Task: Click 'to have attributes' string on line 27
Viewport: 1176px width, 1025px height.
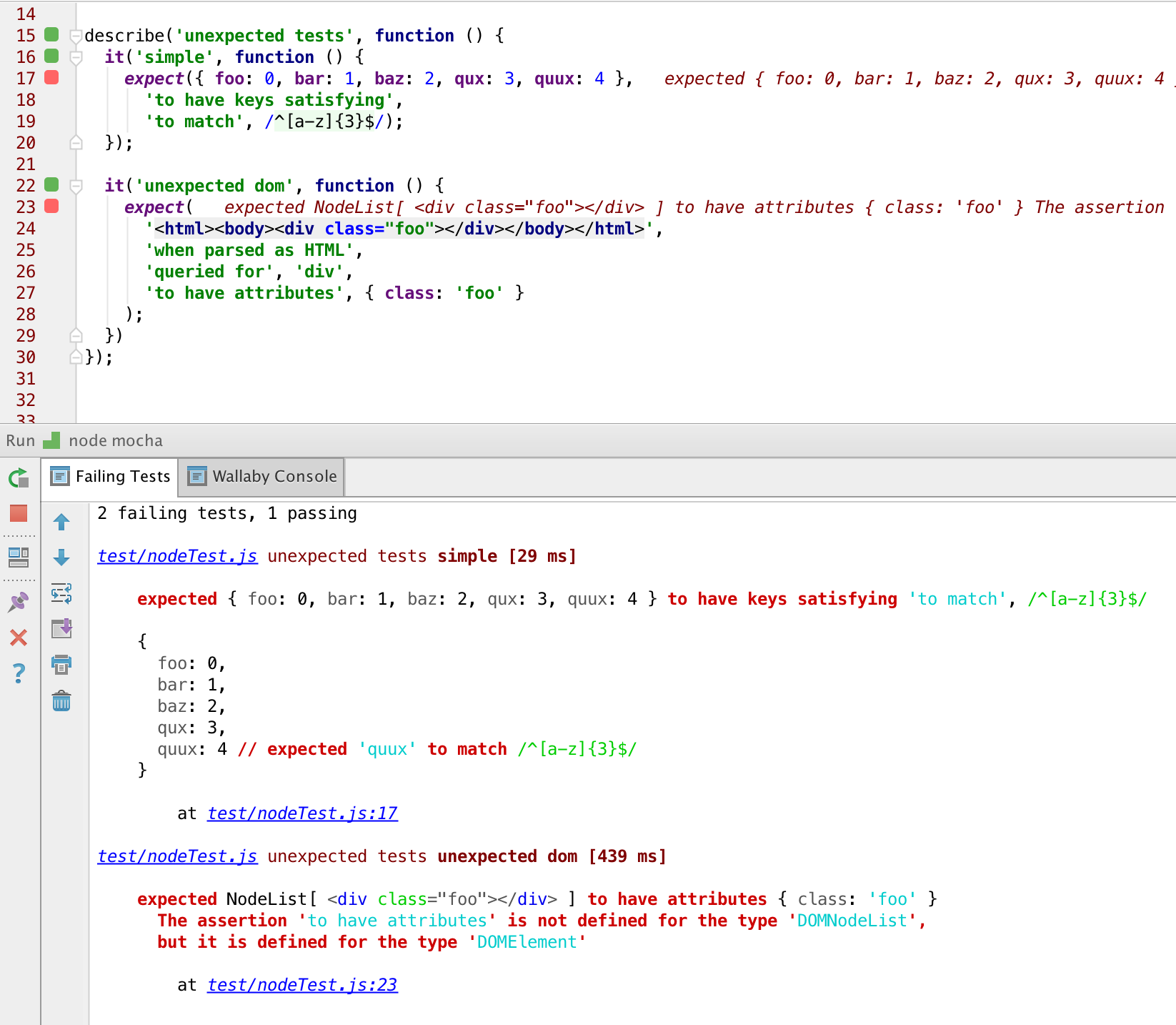Action: [244, 293]
